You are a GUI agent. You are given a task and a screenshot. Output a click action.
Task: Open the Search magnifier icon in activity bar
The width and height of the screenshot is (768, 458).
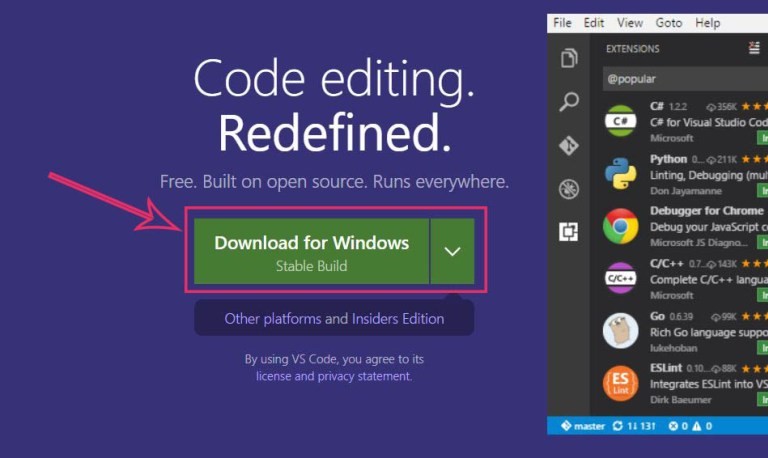tap(569, 101)
